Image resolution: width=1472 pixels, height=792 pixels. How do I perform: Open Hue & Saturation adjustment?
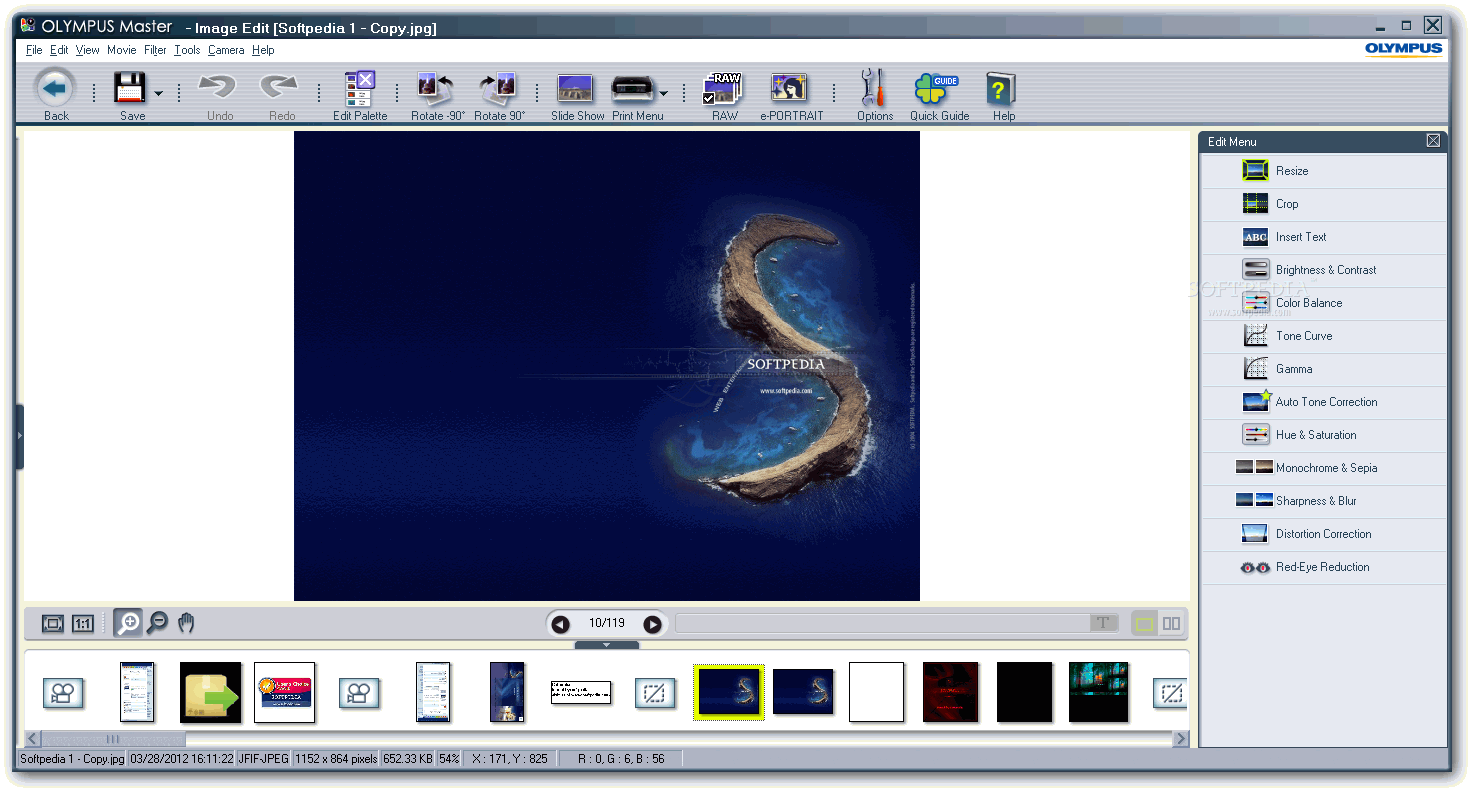1323,435
